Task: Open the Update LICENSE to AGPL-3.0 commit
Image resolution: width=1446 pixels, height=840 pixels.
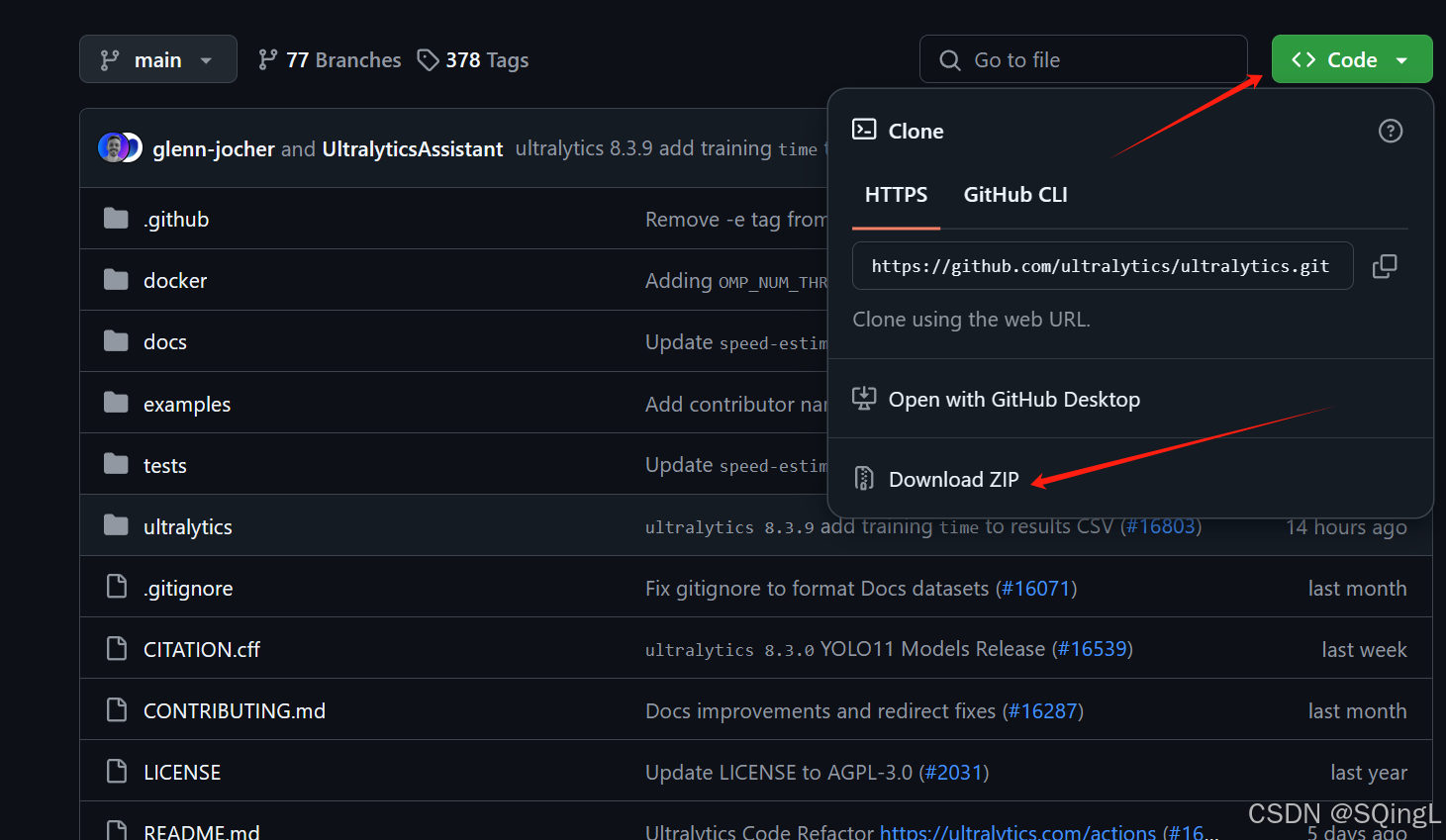Action: (x=779, y=773)
